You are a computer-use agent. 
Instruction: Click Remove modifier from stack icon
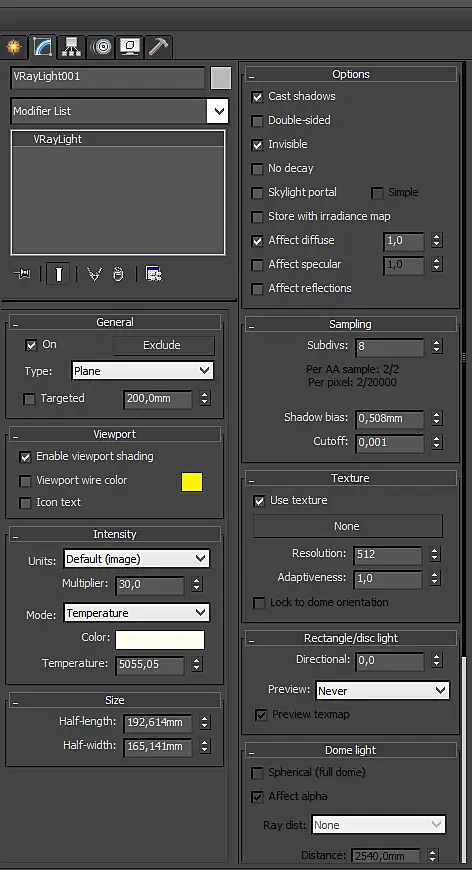pos(118,274)
